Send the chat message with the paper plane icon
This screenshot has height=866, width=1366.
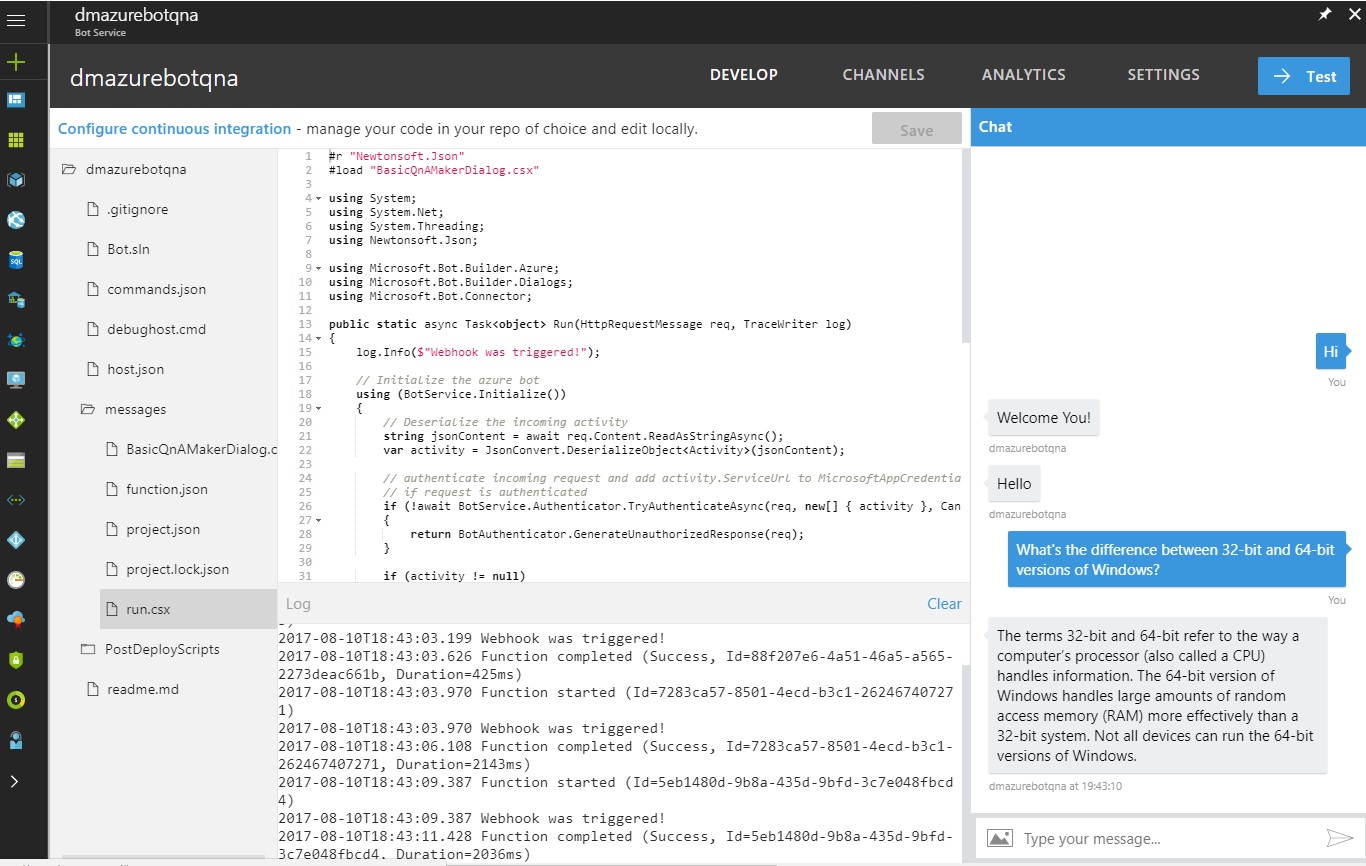click(x=1341, y=838)
